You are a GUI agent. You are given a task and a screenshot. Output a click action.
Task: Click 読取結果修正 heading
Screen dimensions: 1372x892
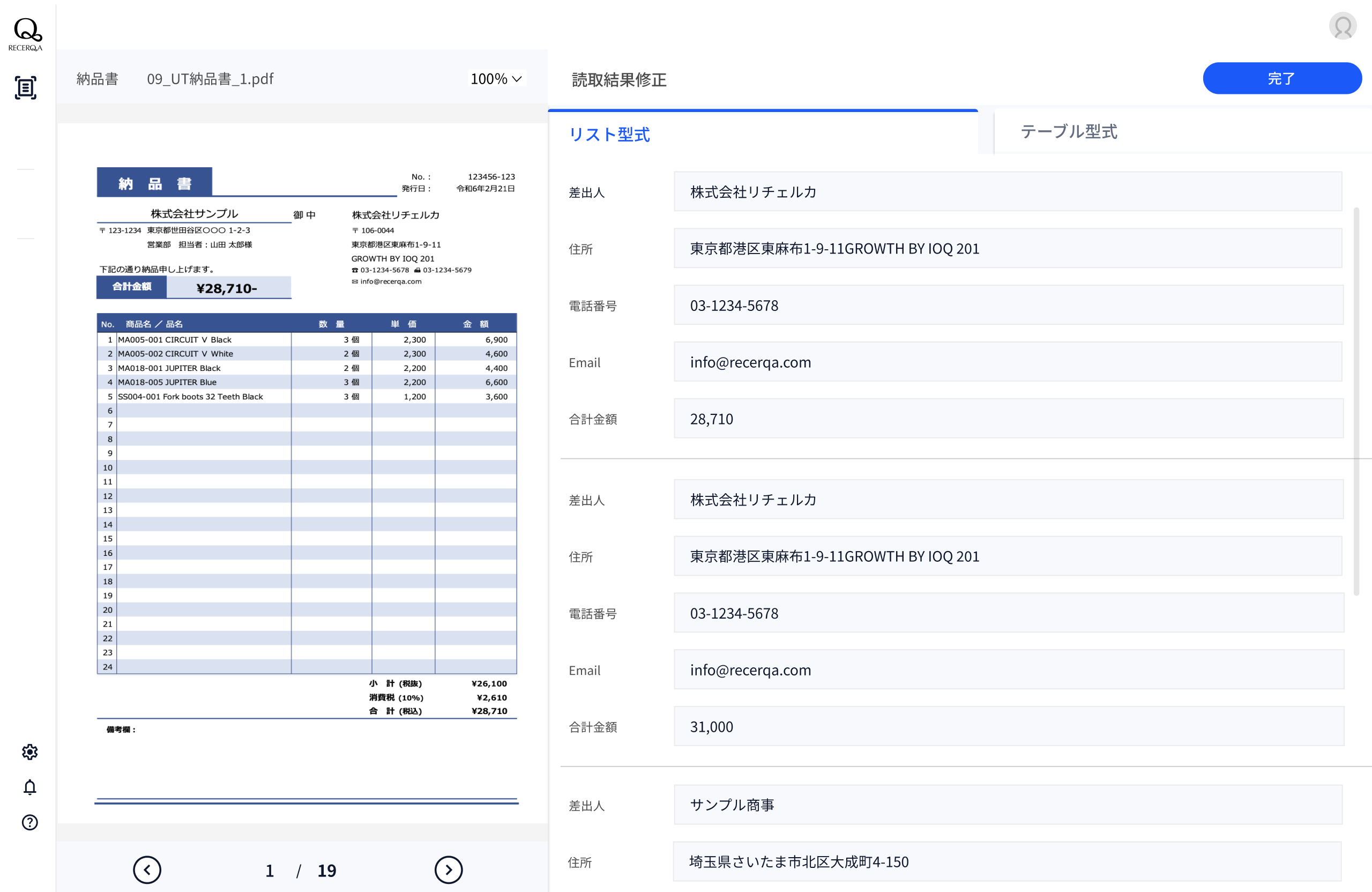(618, 79)
